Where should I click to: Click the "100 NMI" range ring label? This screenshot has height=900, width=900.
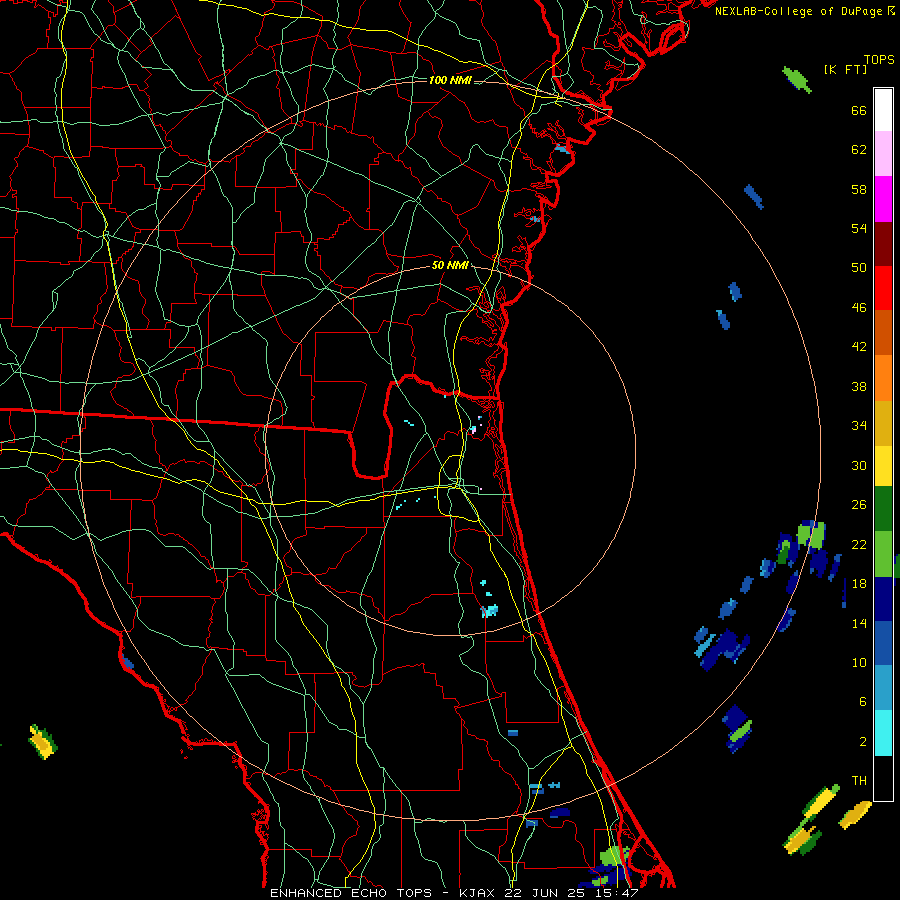[x=450, y=80]
